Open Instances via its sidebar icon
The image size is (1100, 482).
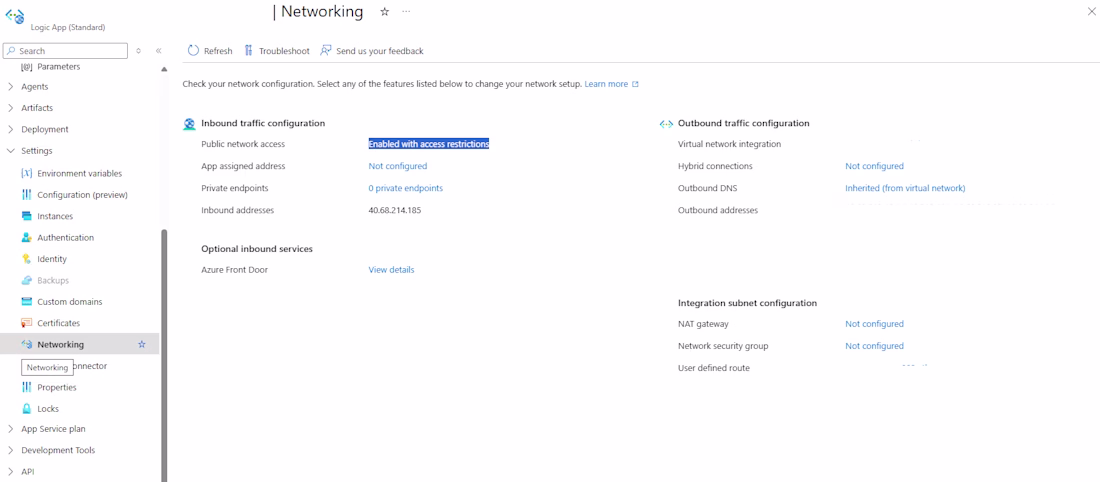(27, 216)
